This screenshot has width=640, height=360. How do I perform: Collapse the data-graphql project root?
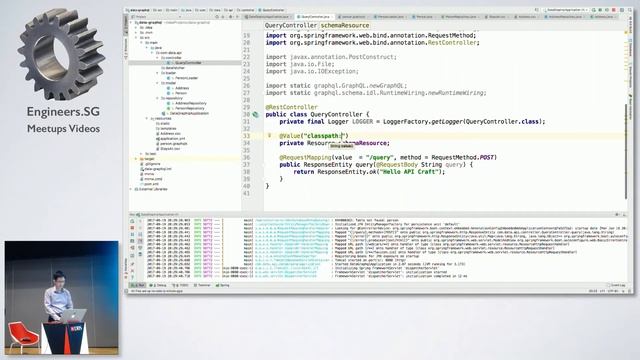[131, 22]
